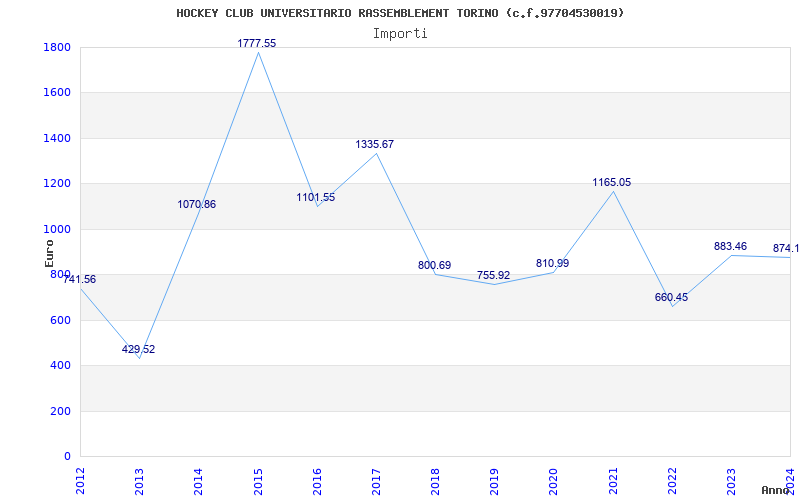
Task: Click the 429.52 value label
Action: tap(138, 349)
